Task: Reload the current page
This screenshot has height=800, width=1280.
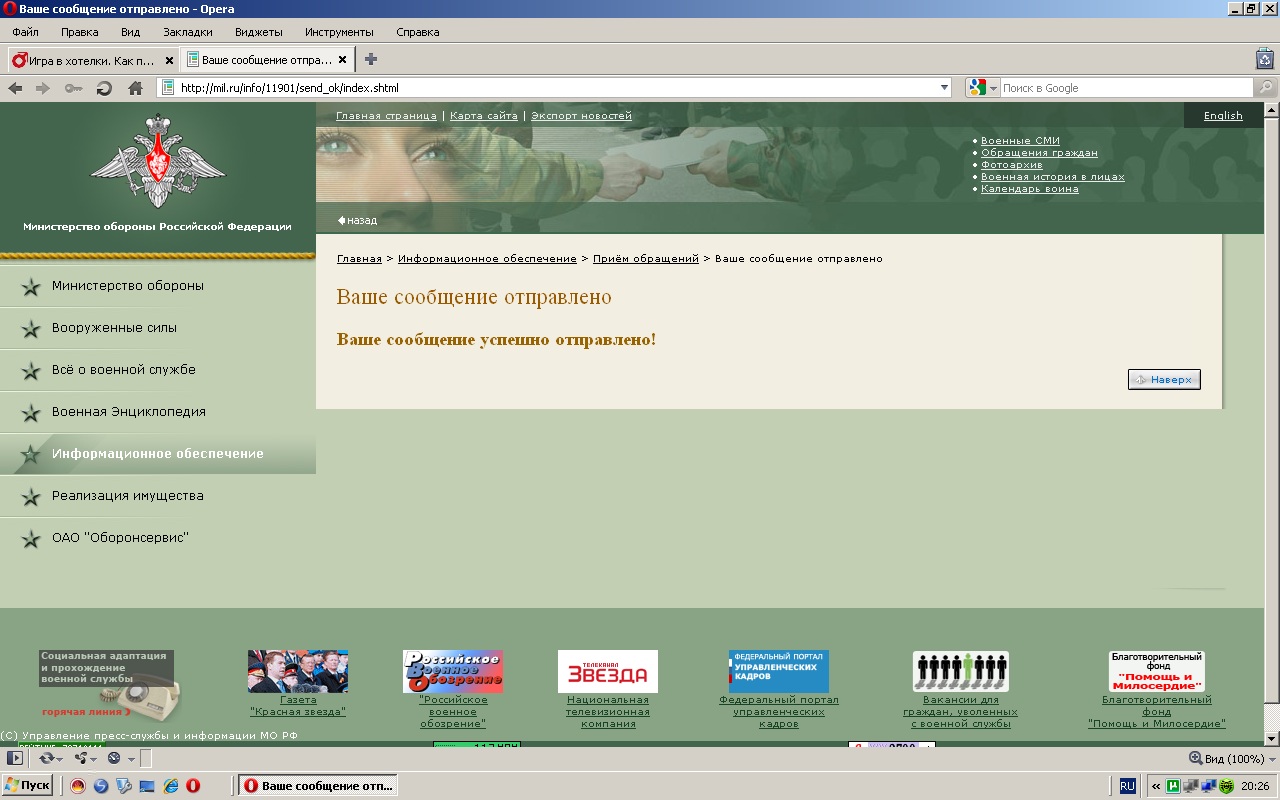Action: (x=103, y=88)
